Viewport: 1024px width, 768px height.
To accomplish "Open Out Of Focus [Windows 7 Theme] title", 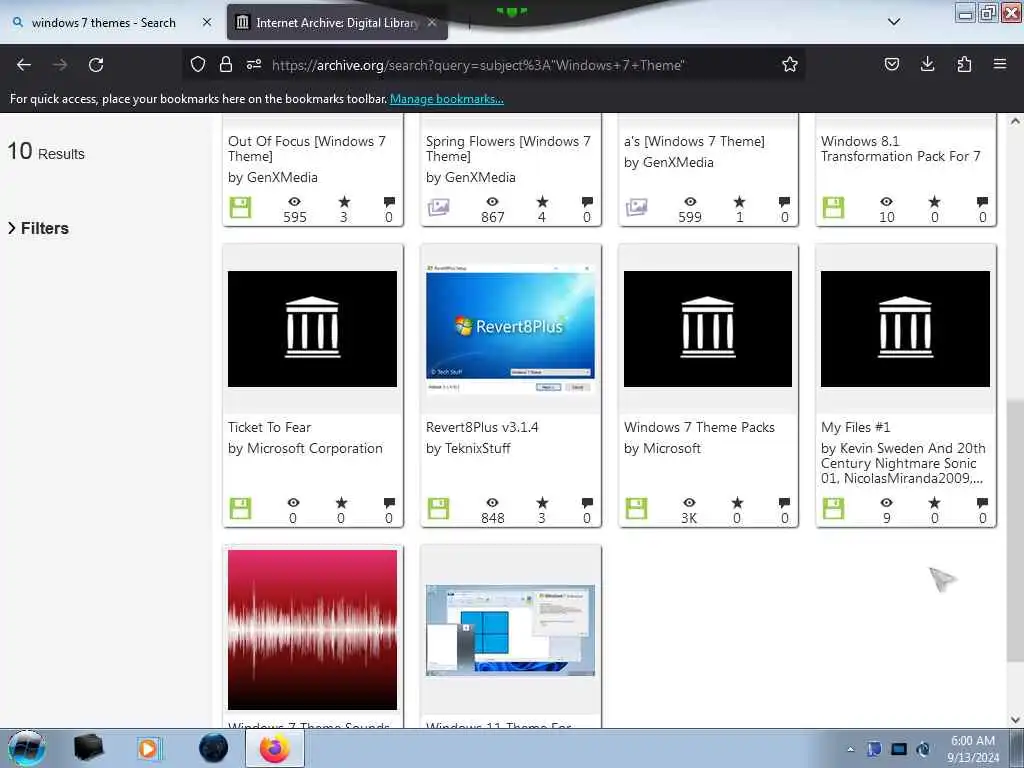I will click(307, 148).
